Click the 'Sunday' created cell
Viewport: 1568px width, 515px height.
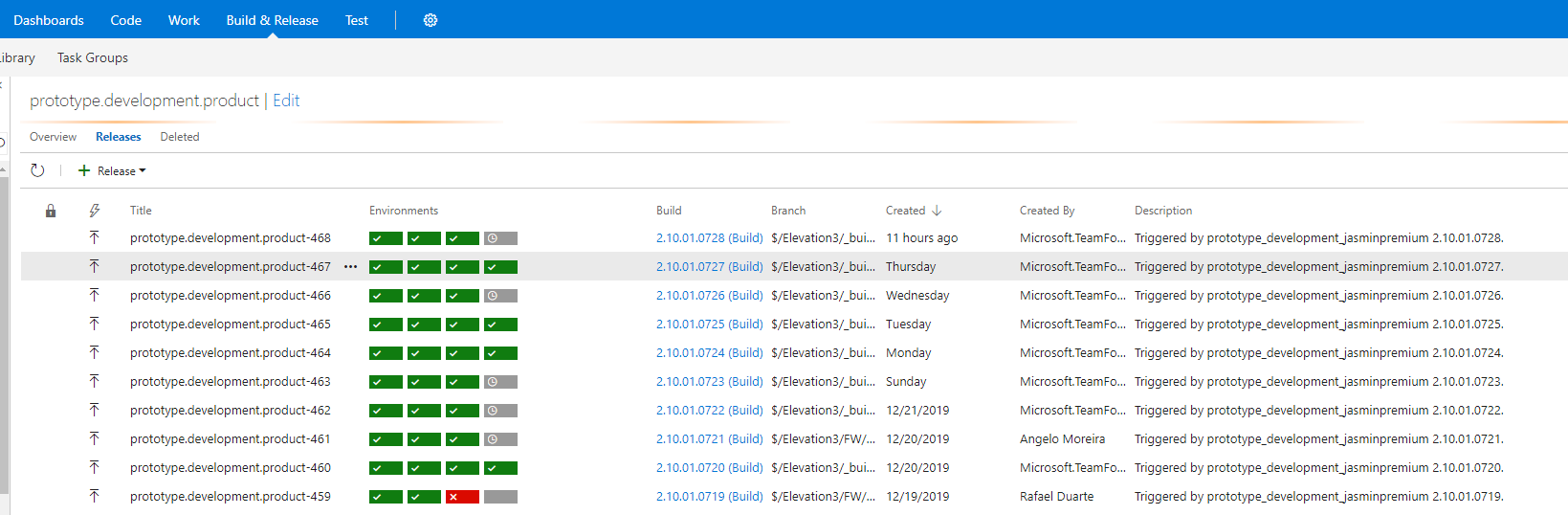(x=906, y=382)
